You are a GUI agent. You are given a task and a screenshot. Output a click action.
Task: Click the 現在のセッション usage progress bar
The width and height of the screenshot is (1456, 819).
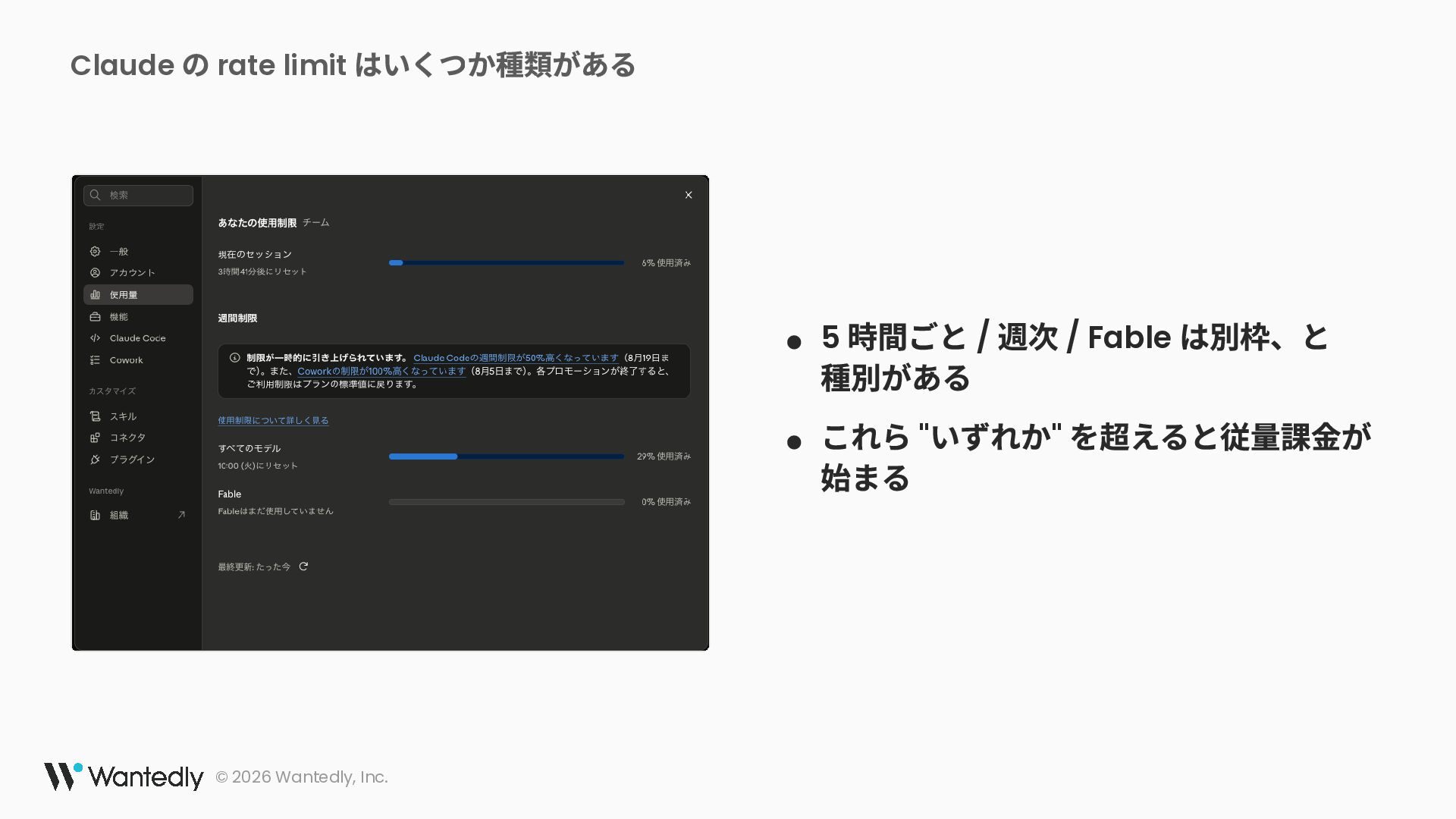[507, 263]
